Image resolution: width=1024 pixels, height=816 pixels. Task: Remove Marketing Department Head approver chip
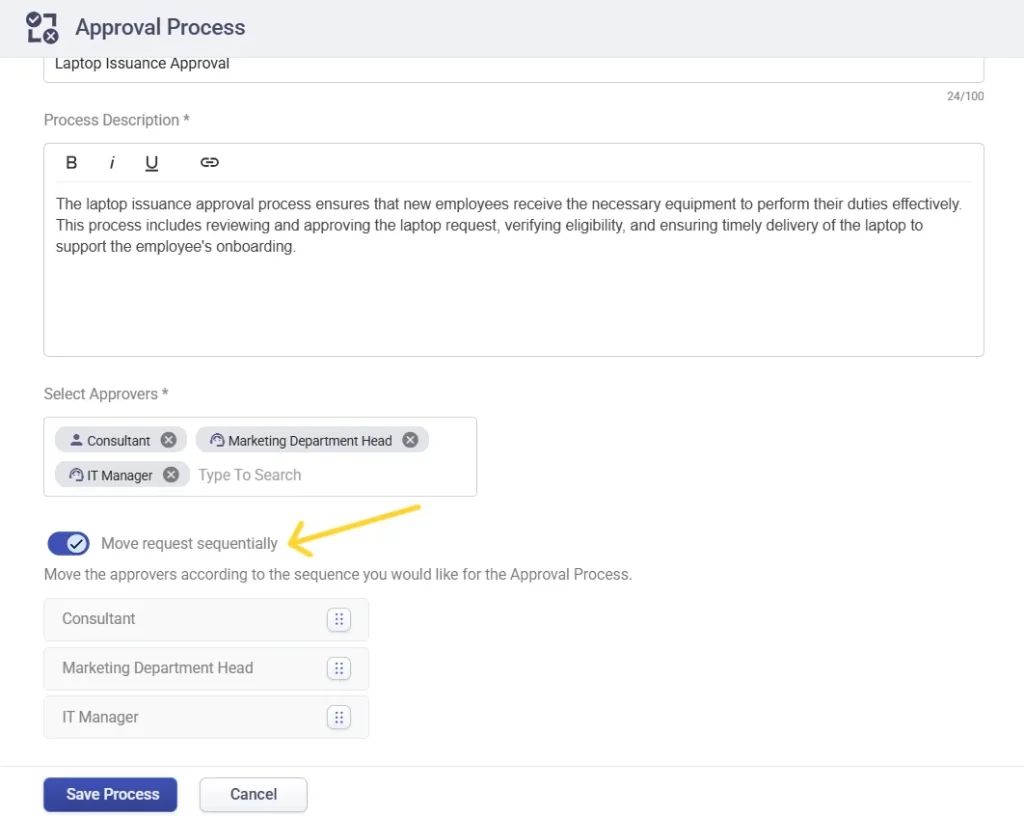(410, 440)
